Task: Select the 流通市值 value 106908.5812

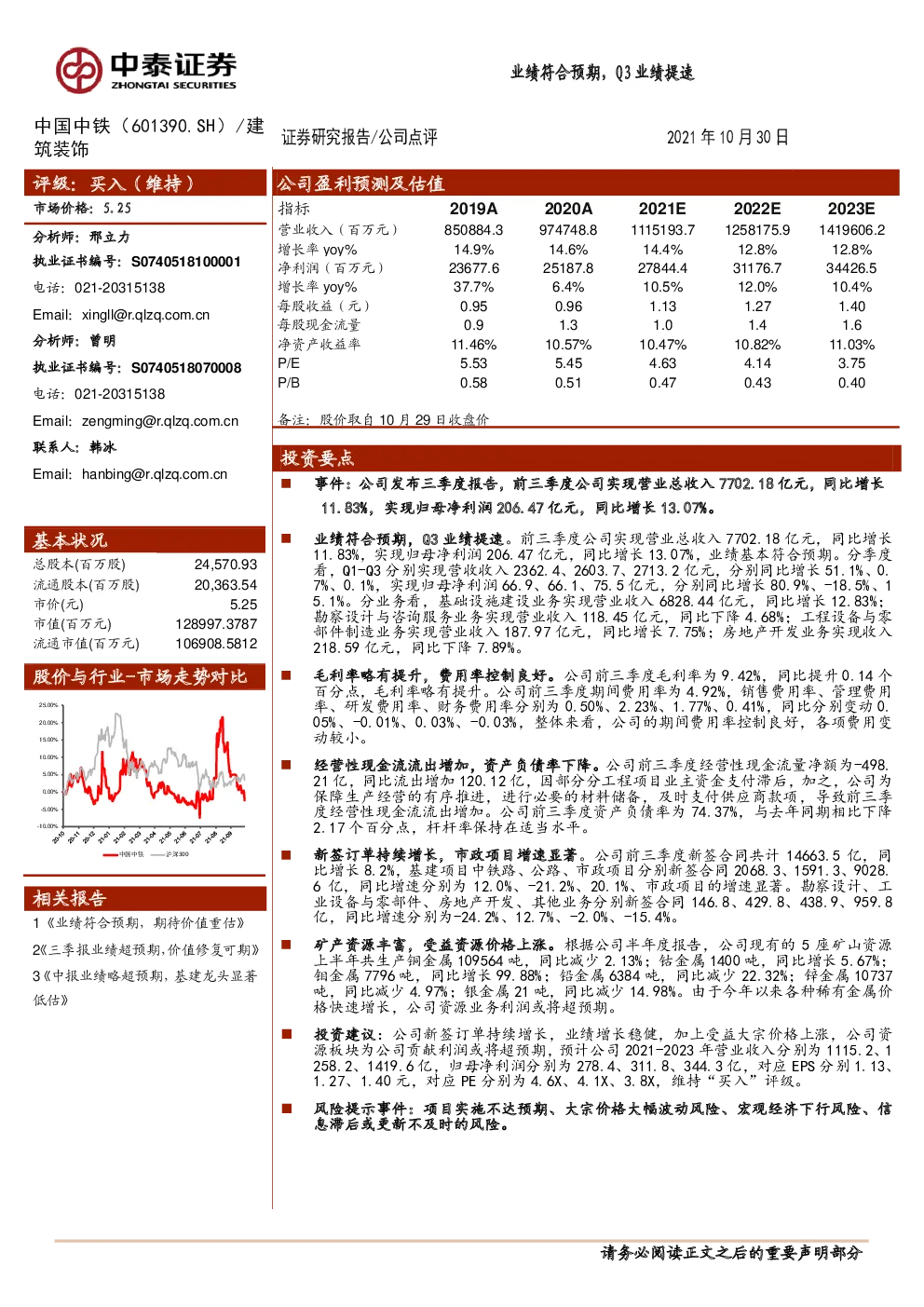Action: pyautogui.click(x=216, y=644)
